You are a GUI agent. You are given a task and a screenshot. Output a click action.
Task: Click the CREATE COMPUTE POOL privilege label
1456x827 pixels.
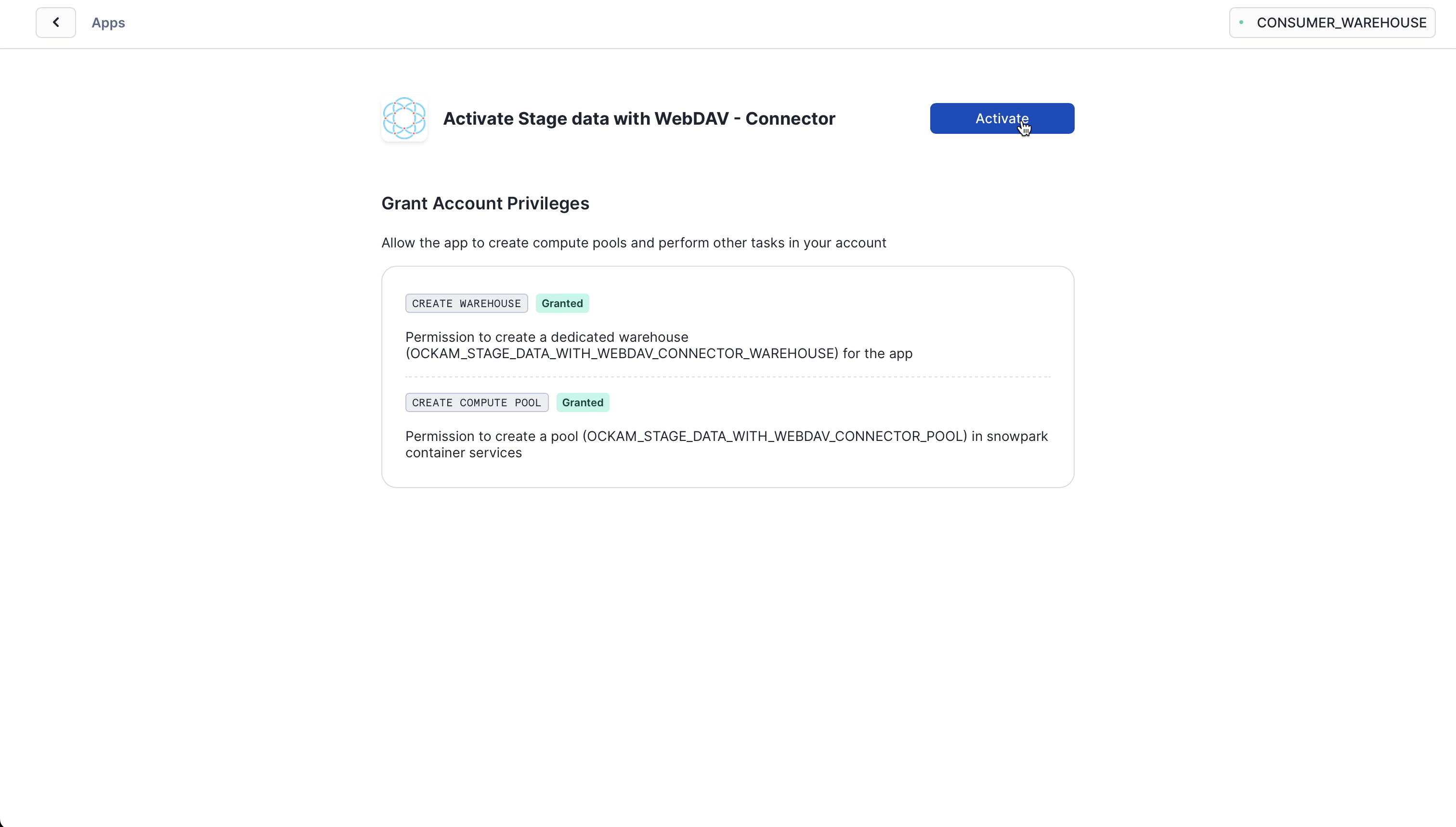pos(476,402)
